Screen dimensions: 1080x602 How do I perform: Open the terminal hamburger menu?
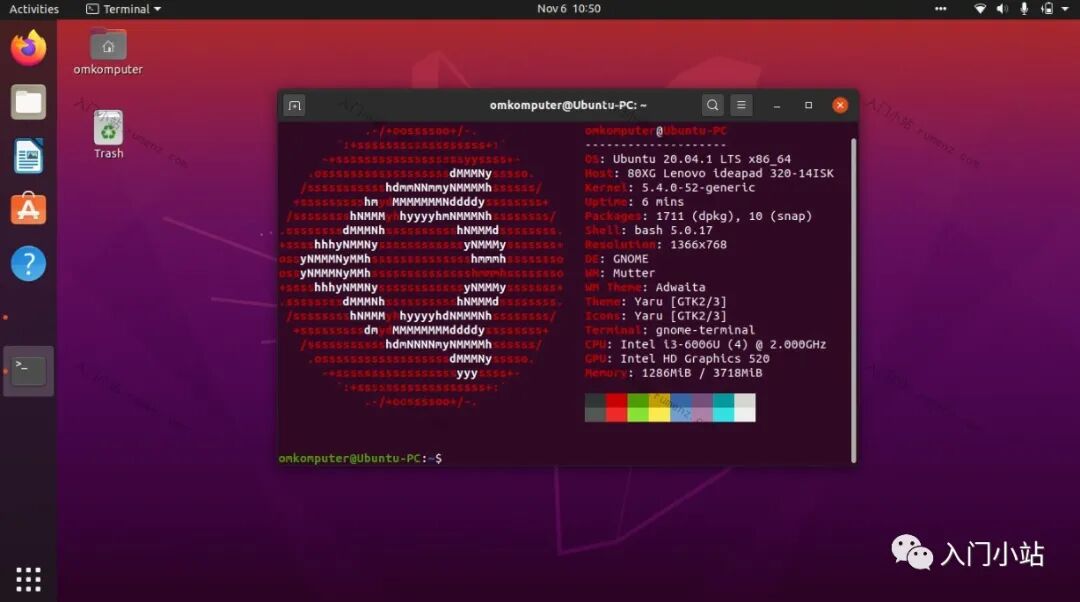(741, 105)
